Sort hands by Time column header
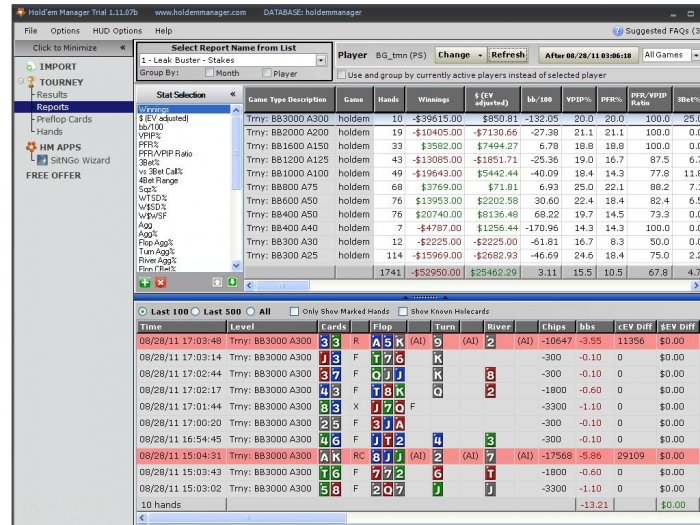 (182, 327)
